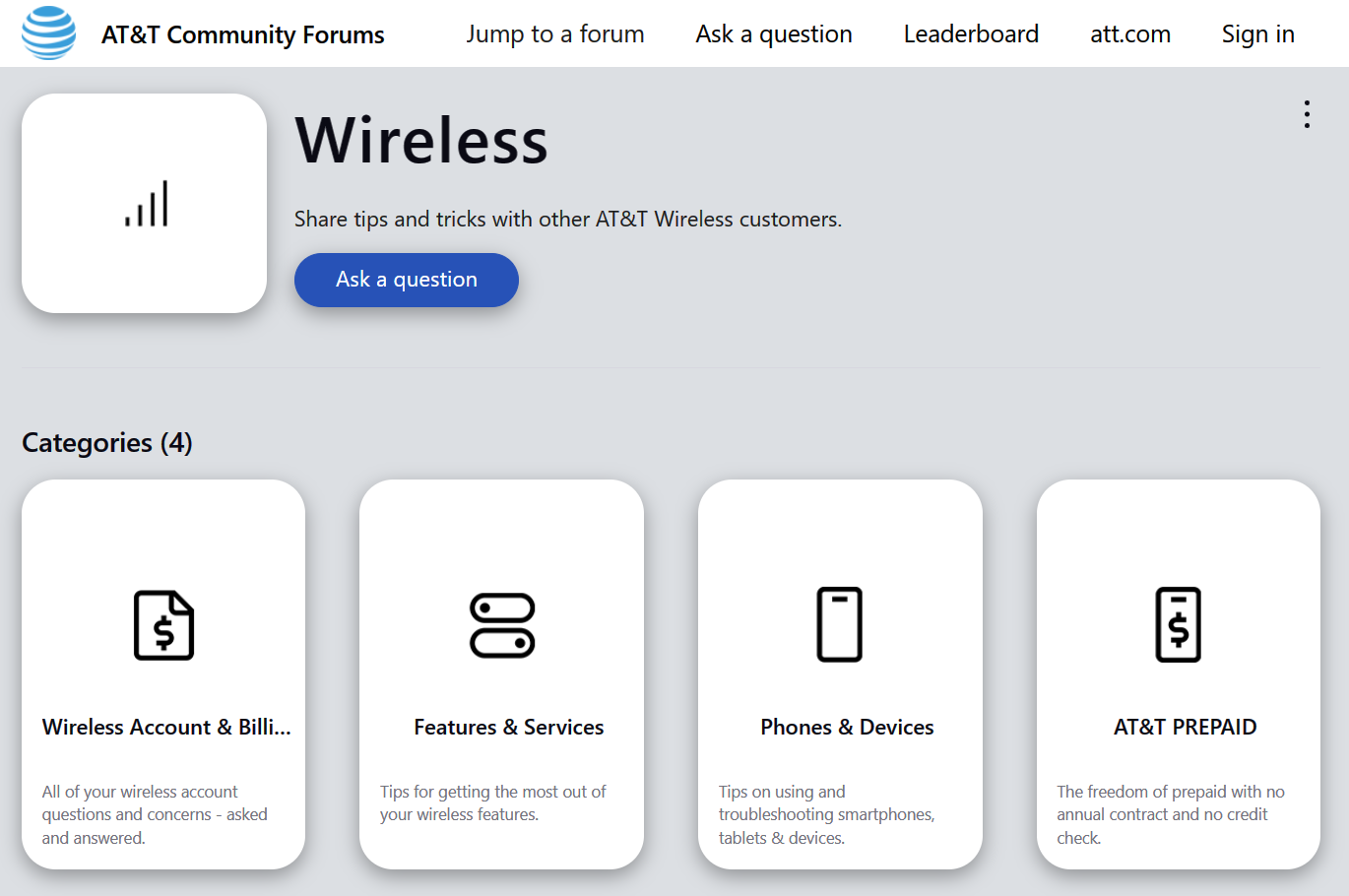
Task: Click the Phones & Devices smartphone icon
Action: point(840,624)
